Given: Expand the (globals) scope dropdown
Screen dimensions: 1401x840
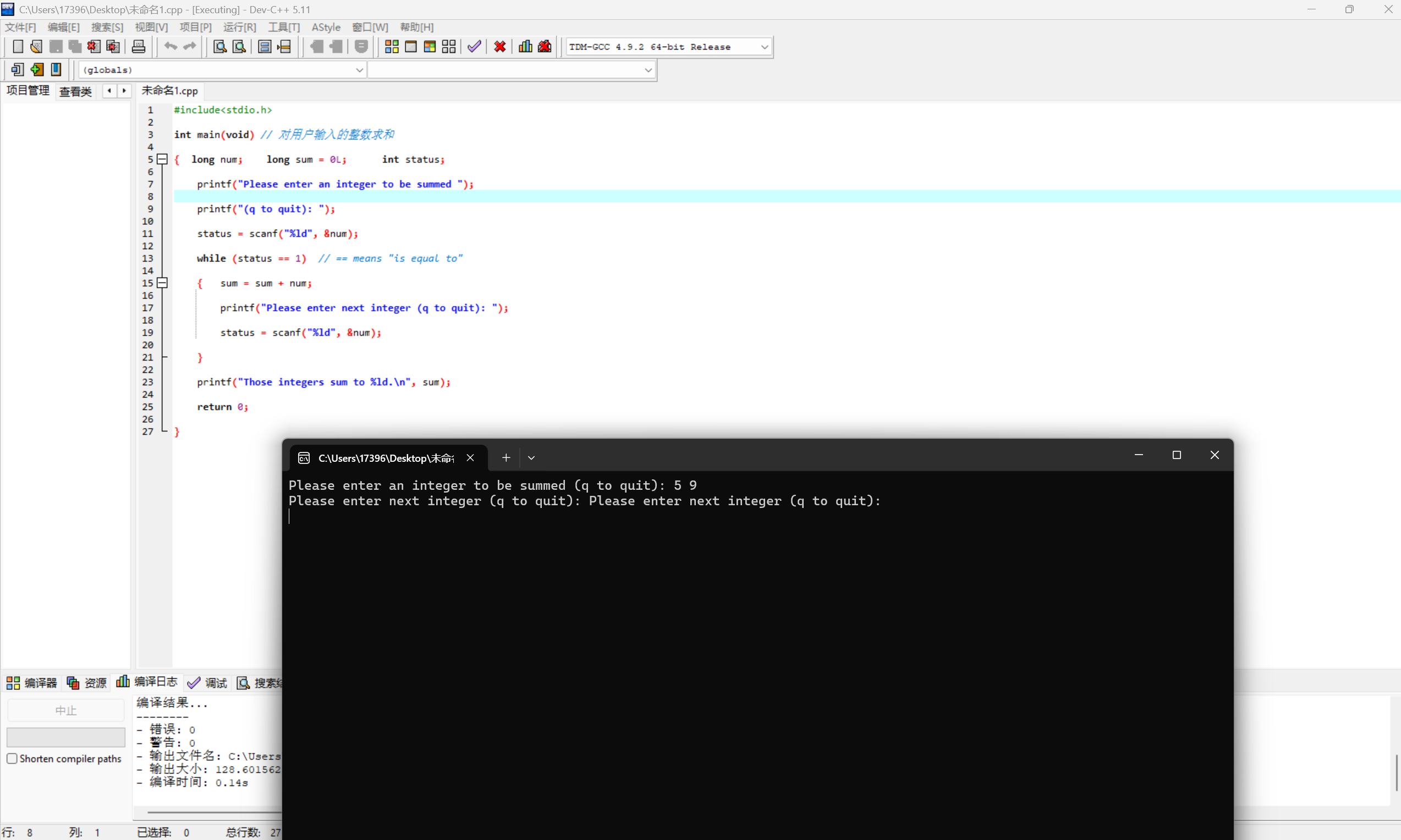Looking at the screenshot, I should click(359, 70).
